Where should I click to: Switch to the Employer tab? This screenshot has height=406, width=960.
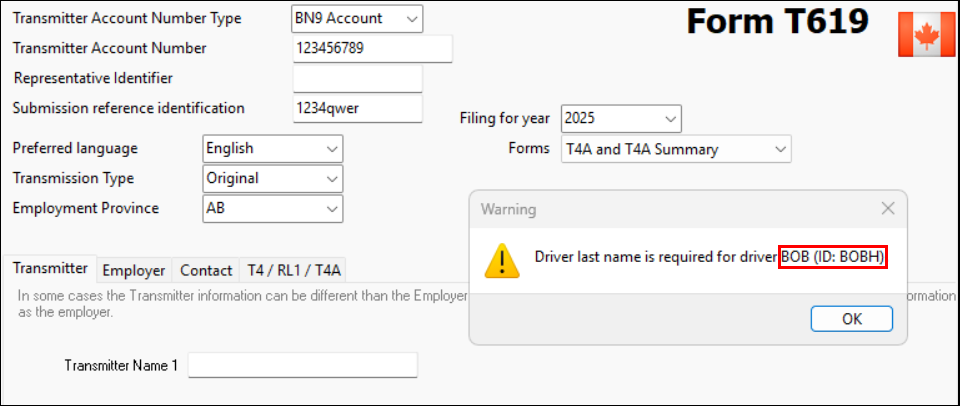[134, 270]
